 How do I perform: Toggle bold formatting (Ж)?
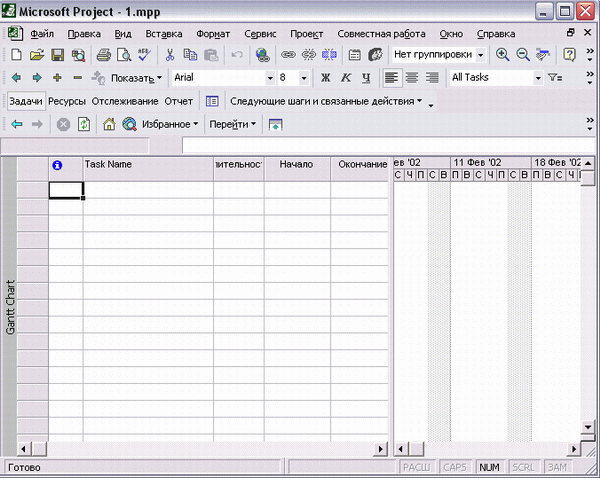325,78
